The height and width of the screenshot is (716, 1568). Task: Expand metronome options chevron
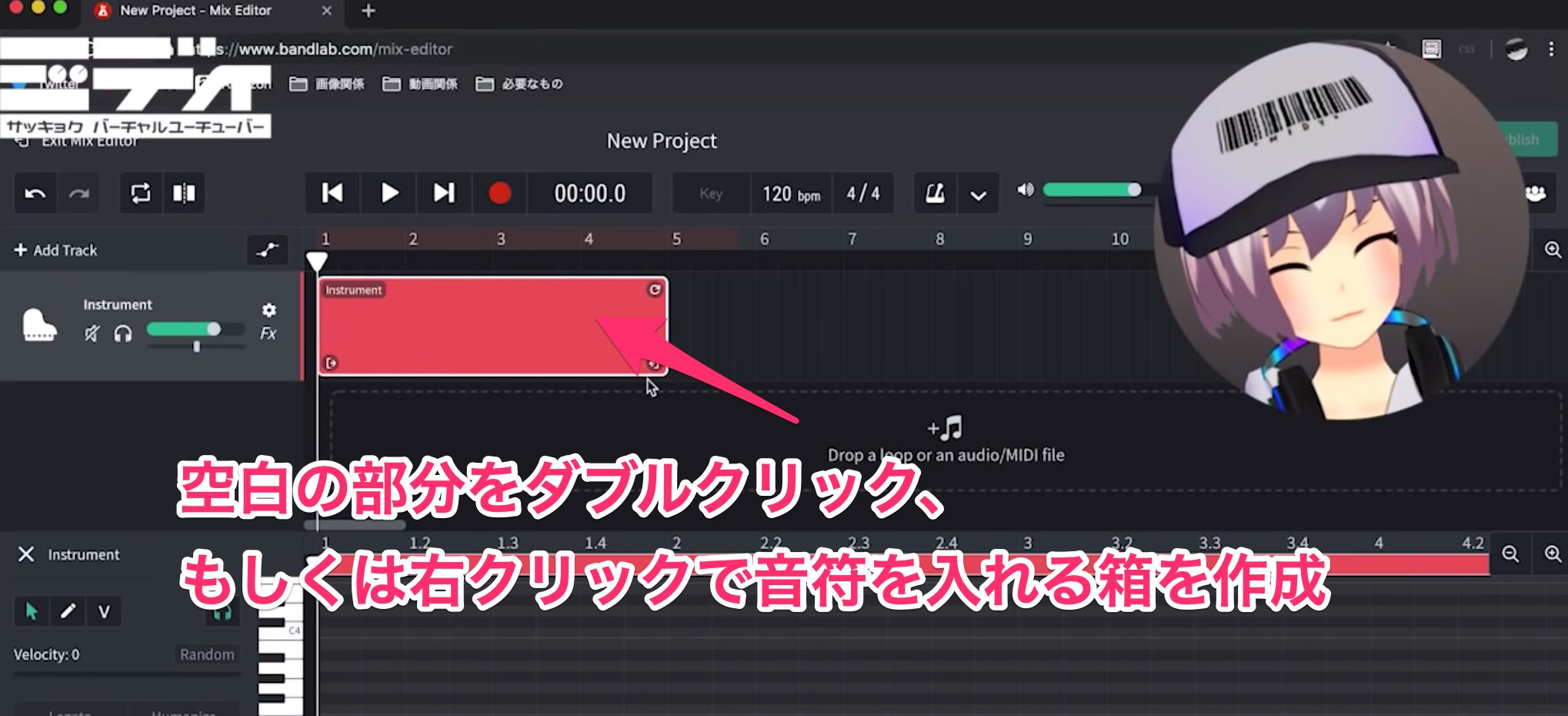[978, 195]
